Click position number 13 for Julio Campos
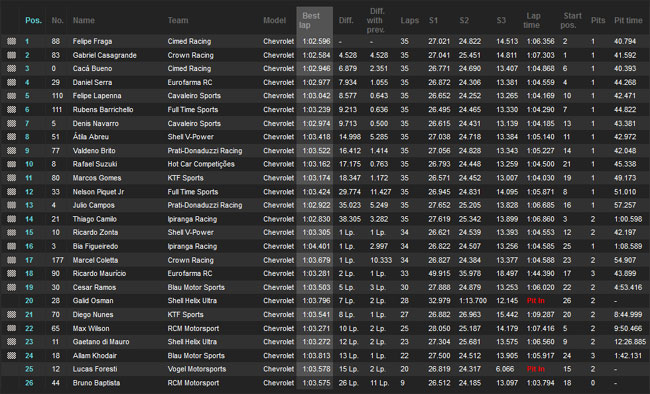 [29, 205]
